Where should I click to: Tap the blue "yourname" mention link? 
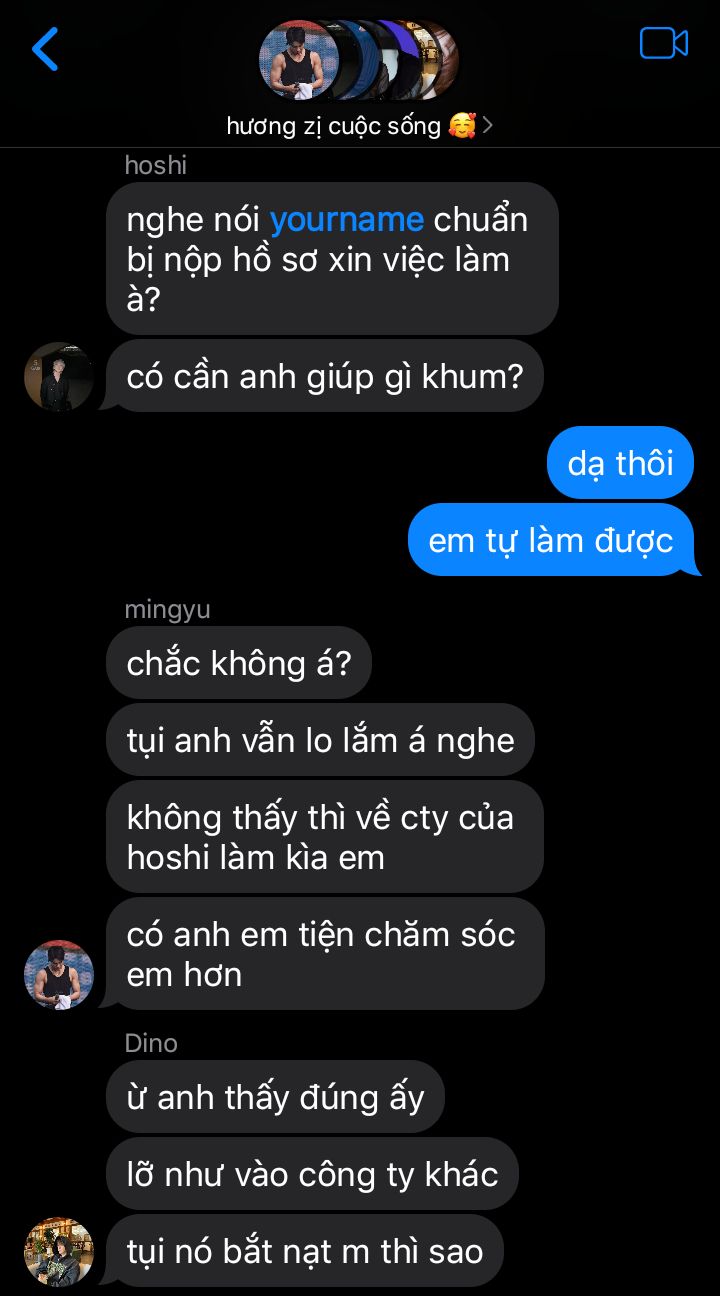(x=347, y=220)
